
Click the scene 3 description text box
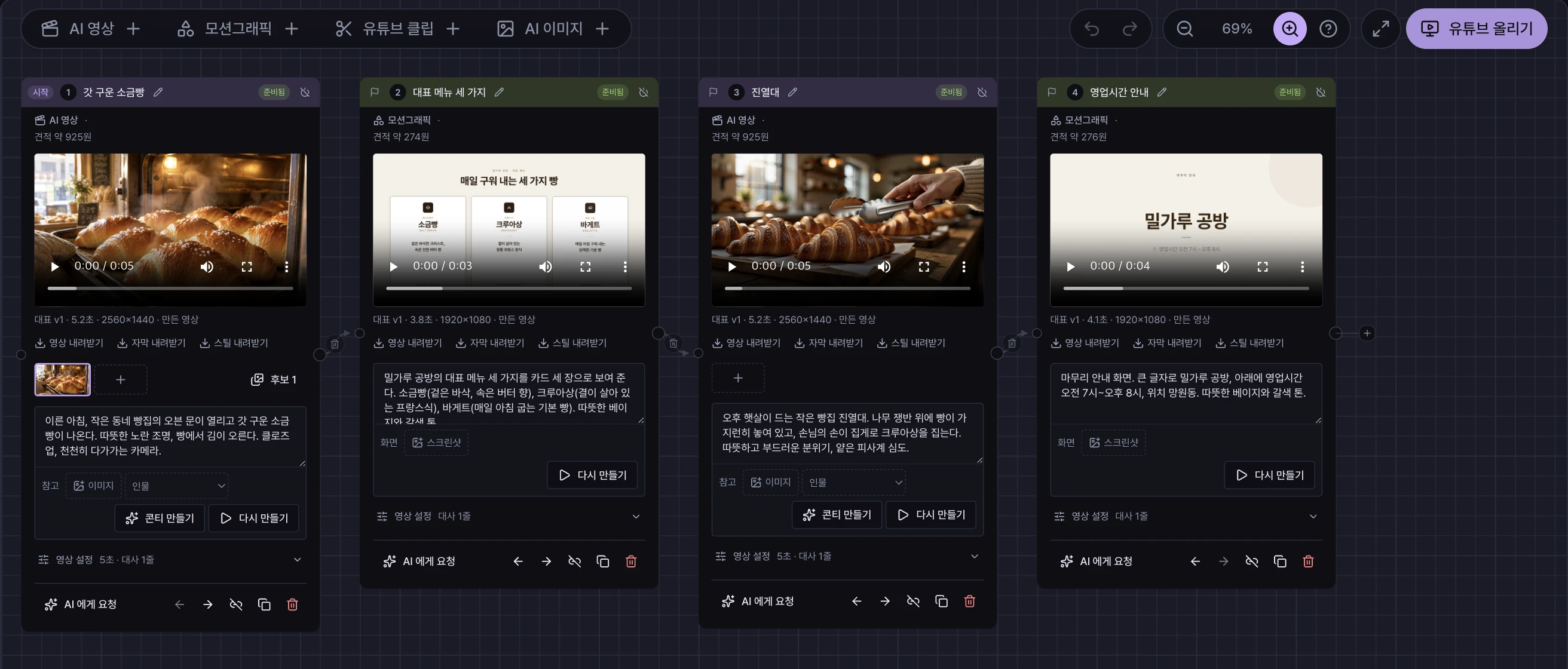[847, 432]
